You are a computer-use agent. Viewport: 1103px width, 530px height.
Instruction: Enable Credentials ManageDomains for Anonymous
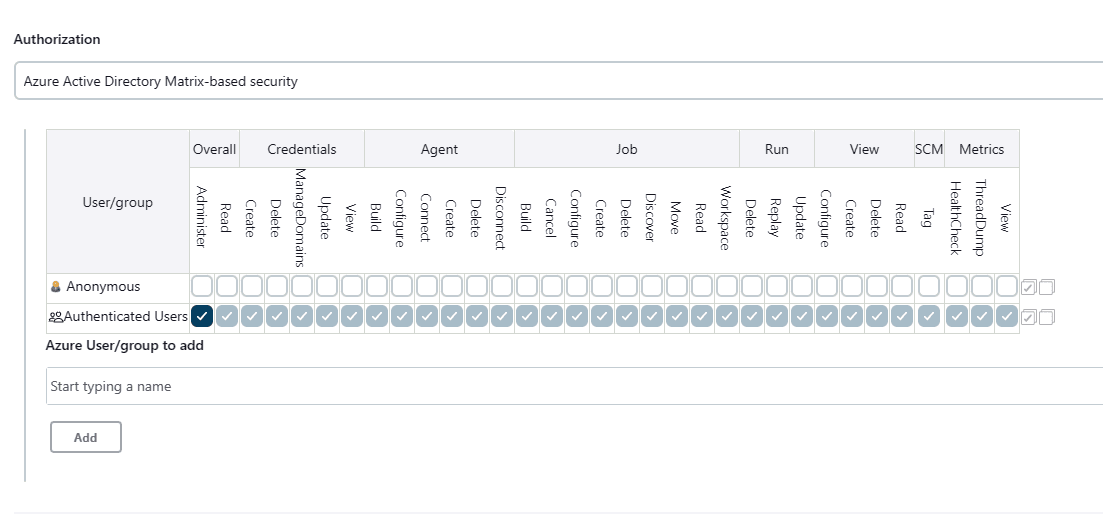pos(302,286)
